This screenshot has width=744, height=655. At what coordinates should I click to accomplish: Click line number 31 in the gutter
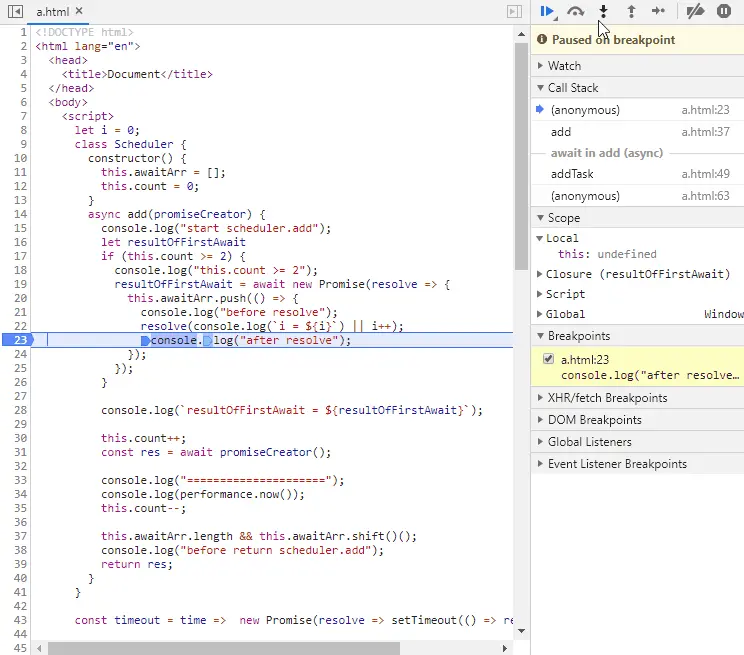click(x=20, y=452)
